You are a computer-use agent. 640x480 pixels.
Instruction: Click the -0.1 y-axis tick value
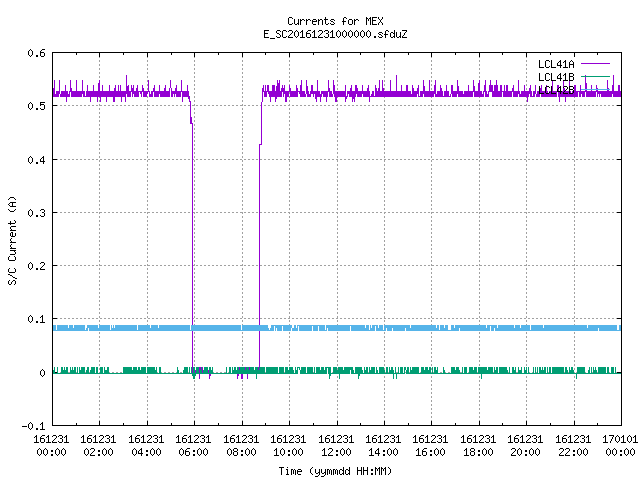coord(33,426)
